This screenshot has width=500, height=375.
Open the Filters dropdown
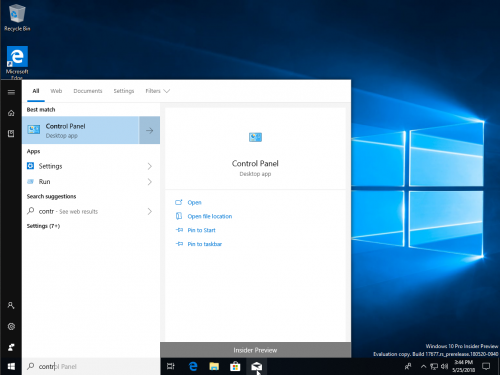(158, 91)
